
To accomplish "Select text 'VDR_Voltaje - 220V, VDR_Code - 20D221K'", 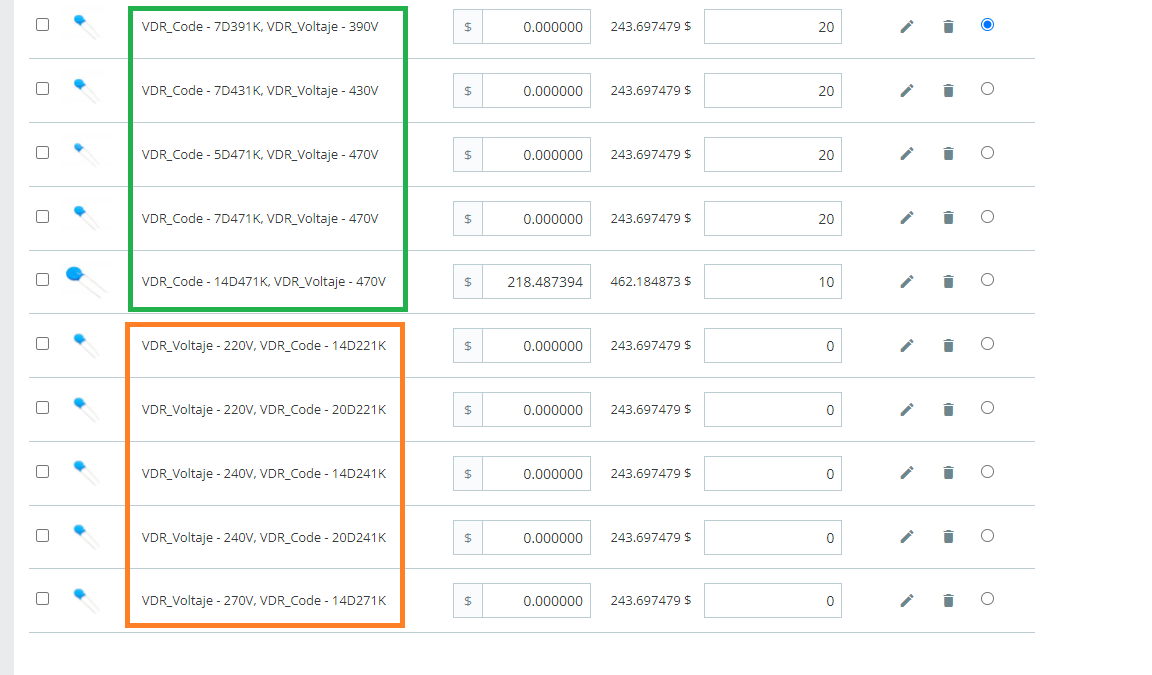I will (x=264, y=409).
